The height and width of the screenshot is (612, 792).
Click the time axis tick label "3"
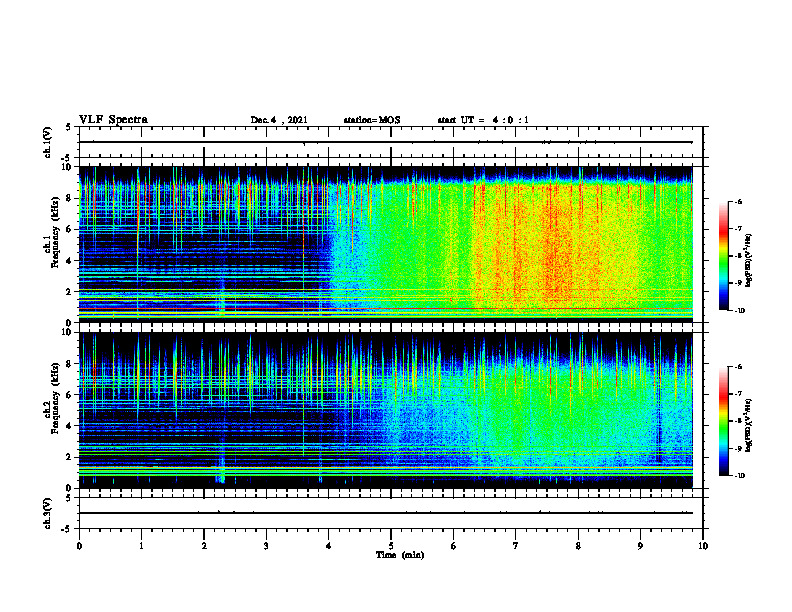point(266,546)
